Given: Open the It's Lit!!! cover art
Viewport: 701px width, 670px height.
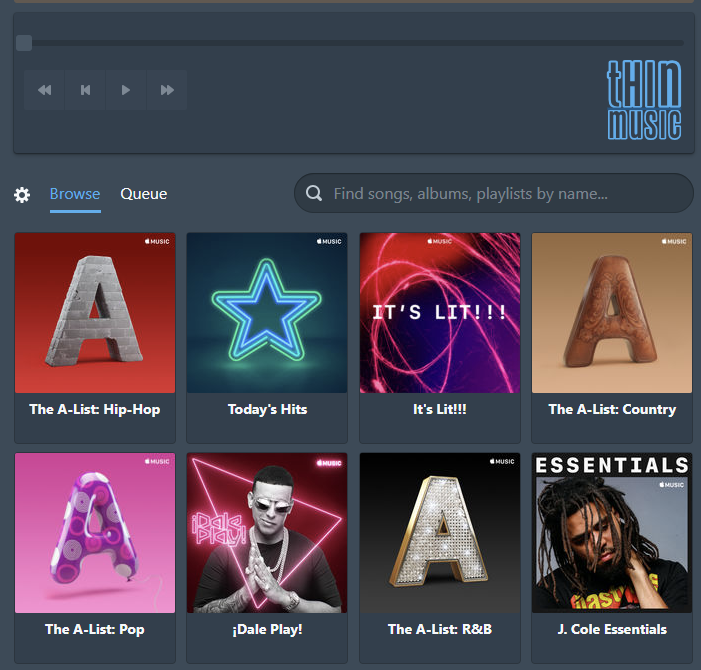Looking at the screenshot, I should [x=440, y=313].
